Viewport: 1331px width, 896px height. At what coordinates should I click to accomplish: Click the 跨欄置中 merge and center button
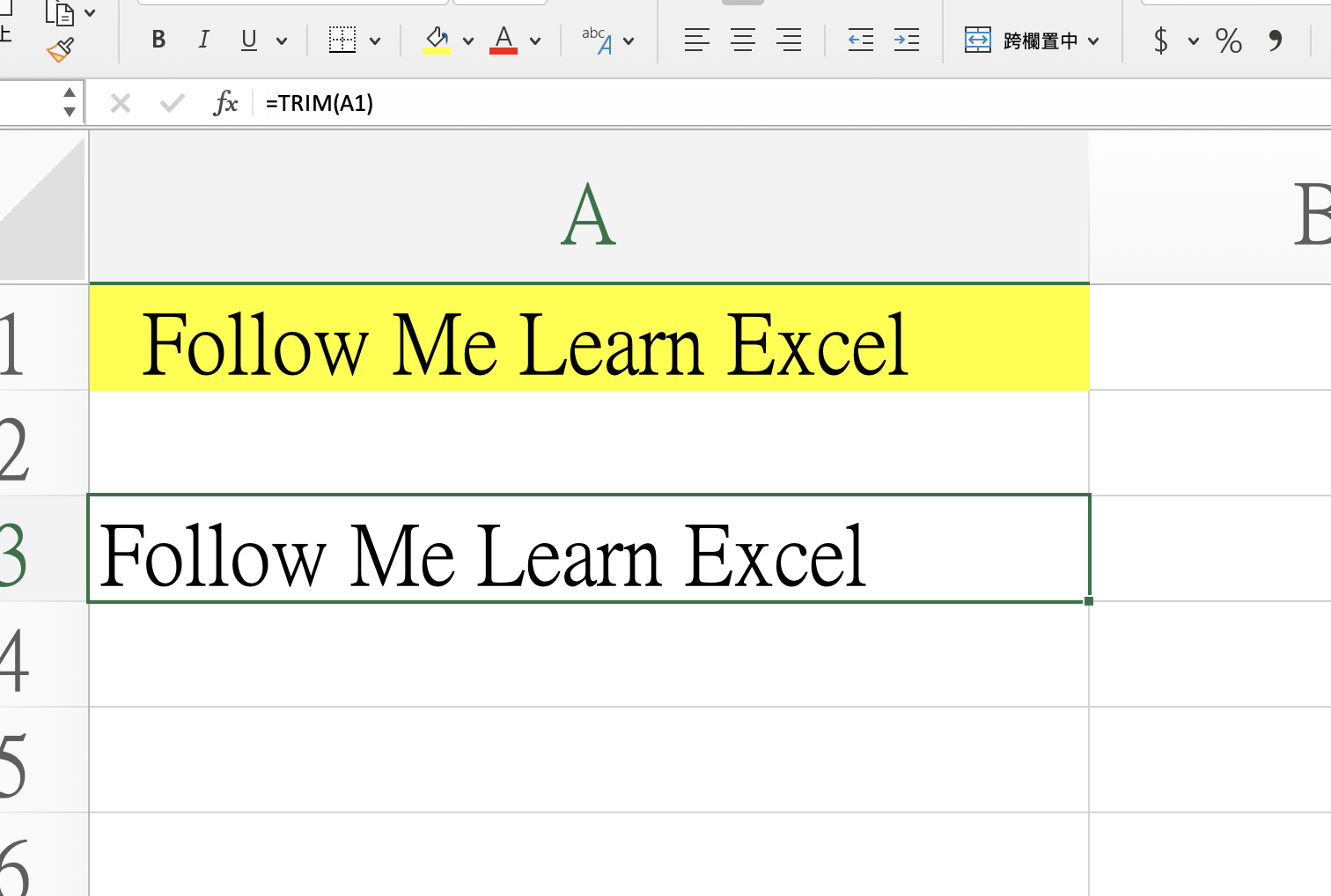click(1021, 40)
